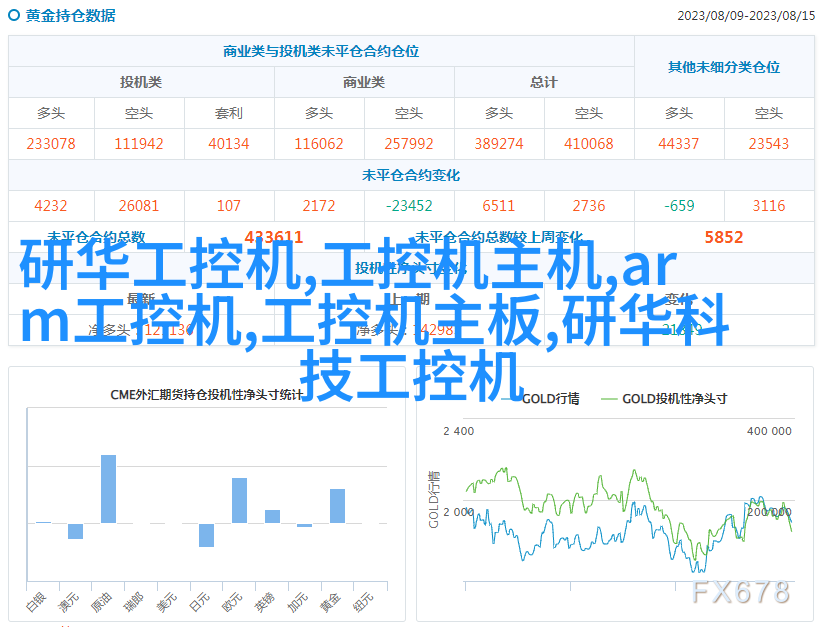The width and height of the screenshot is (820, 627).
Task: Click the 总计 column group header
Action: pos(544,82)
